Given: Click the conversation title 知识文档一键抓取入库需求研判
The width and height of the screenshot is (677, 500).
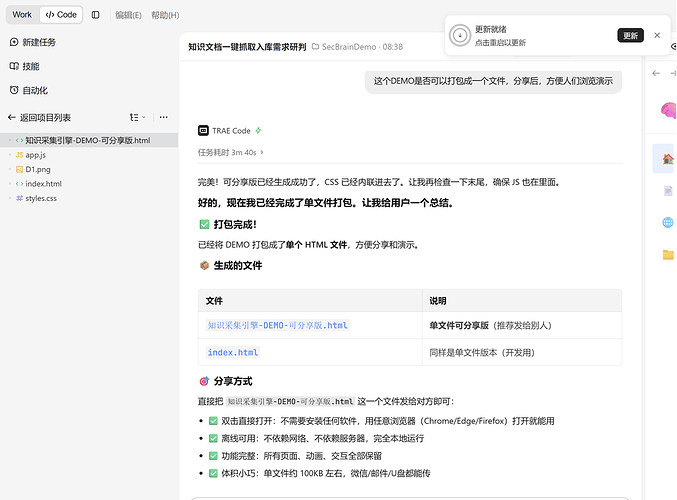Looking at the screenshot, I should coord(247,47).
